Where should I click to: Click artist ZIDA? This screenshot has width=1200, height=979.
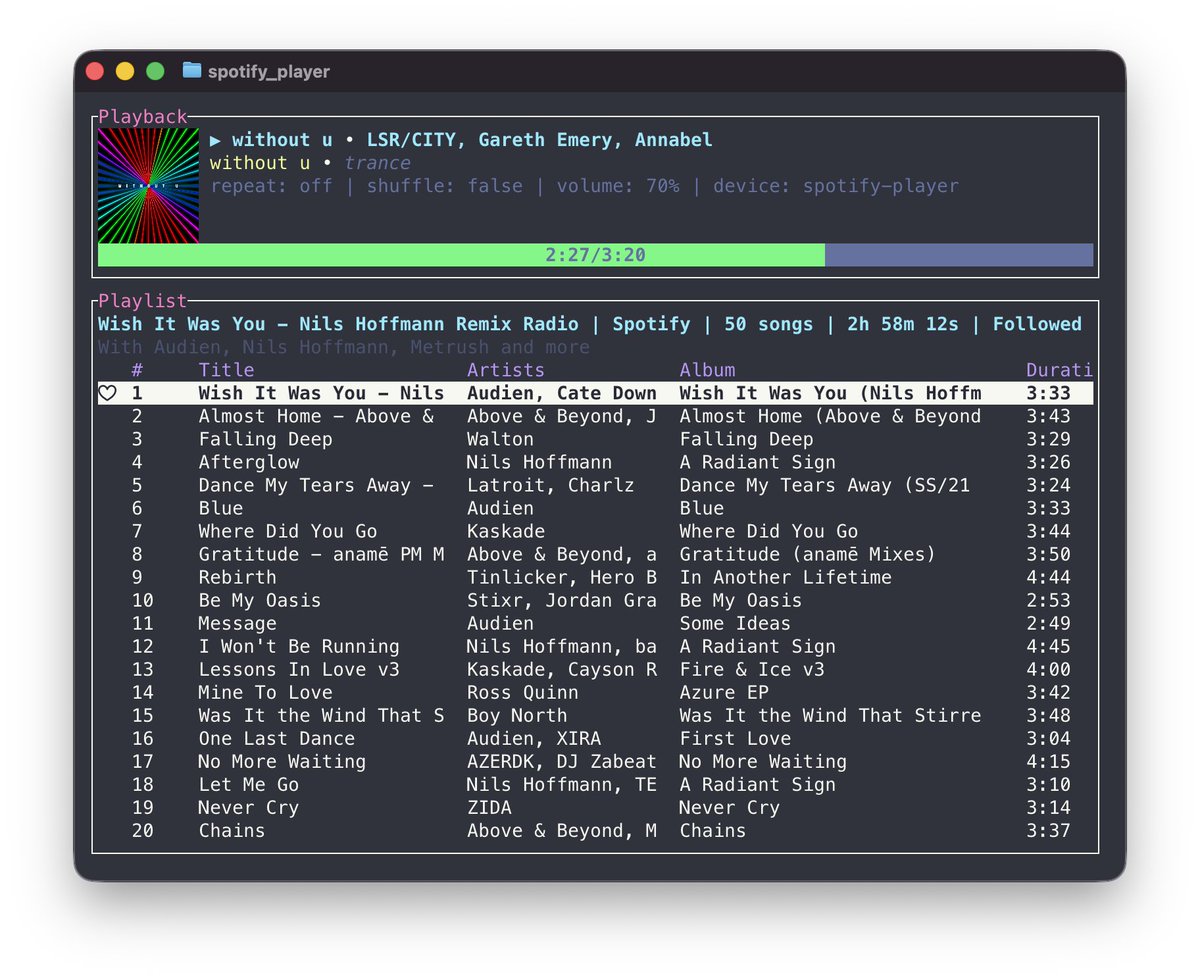click(x=489, y=808)
